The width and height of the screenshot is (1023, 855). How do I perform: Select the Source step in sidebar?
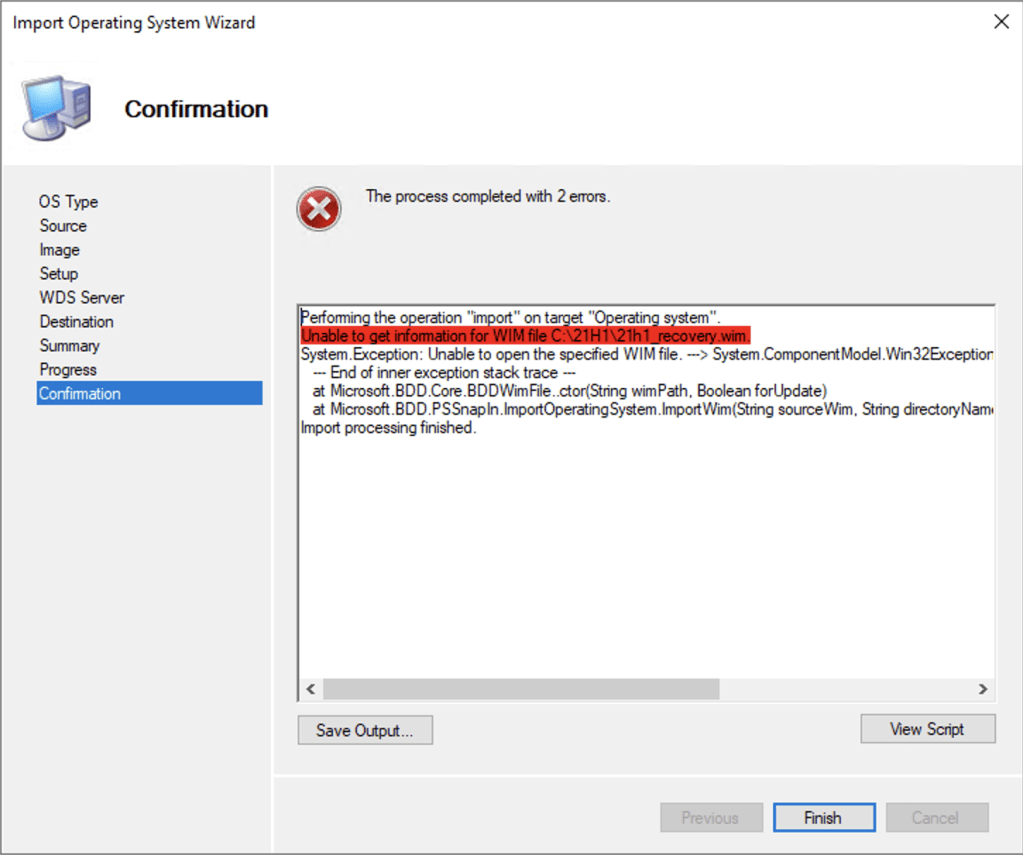coord(63,226)
